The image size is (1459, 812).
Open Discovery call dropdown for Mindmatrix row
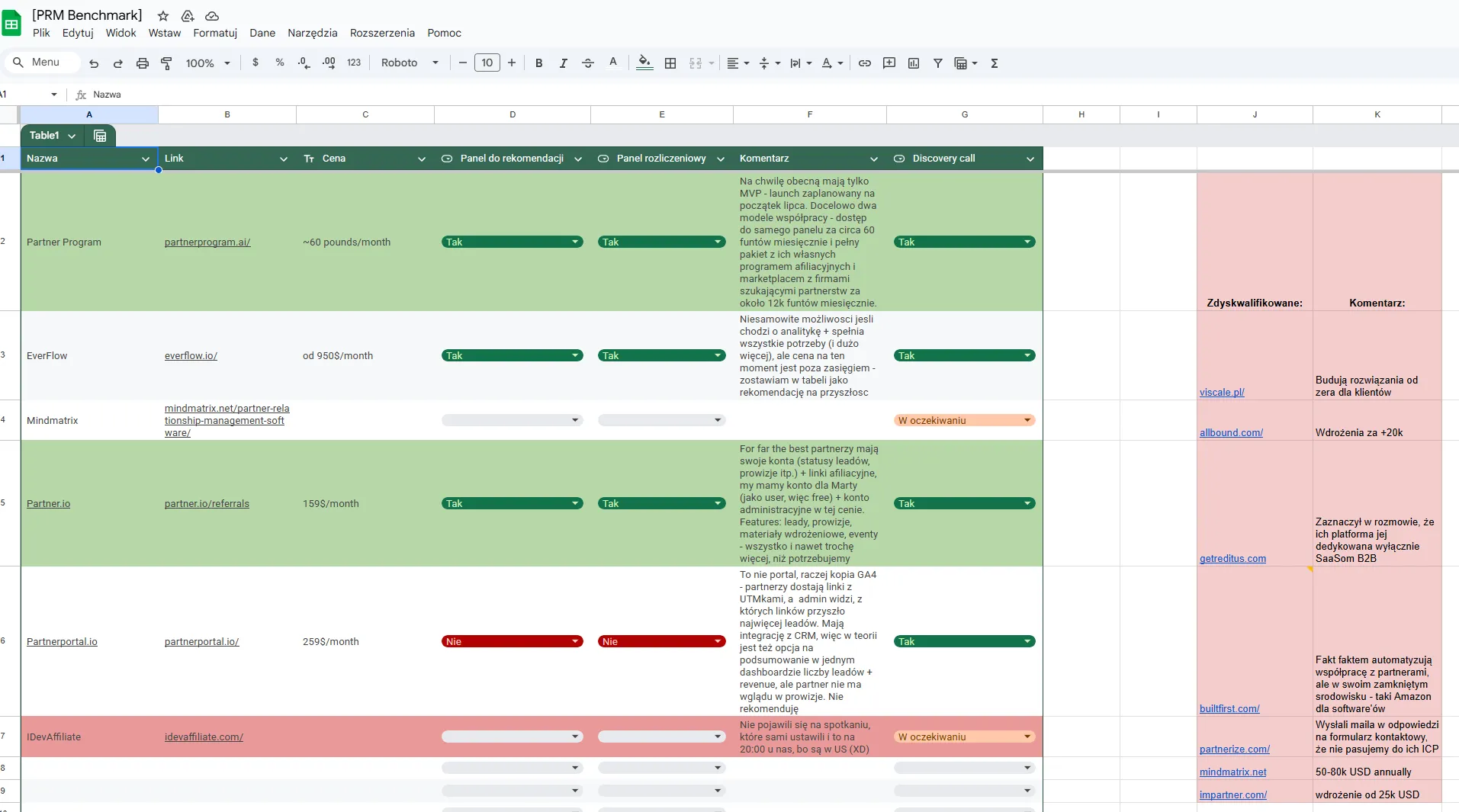coord(1027,421)
